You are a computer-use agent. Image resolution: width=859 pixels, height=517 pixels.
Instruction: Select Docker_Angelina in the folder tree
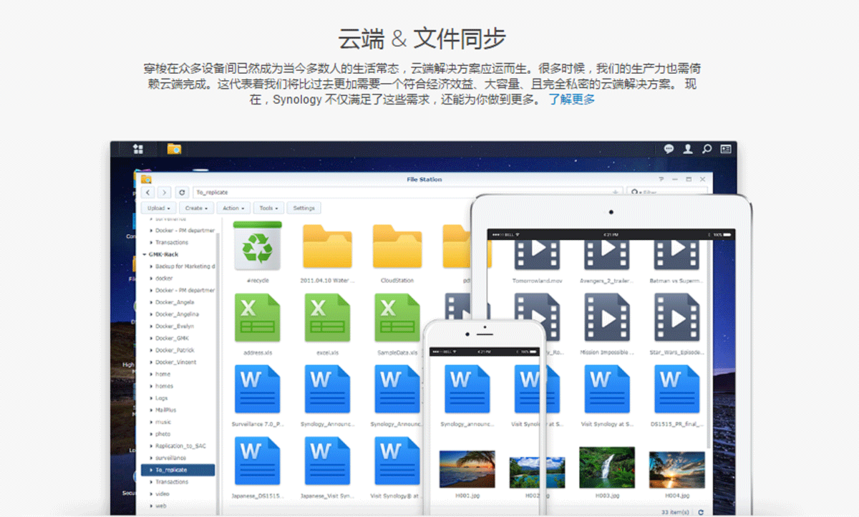tap(177, 314)
